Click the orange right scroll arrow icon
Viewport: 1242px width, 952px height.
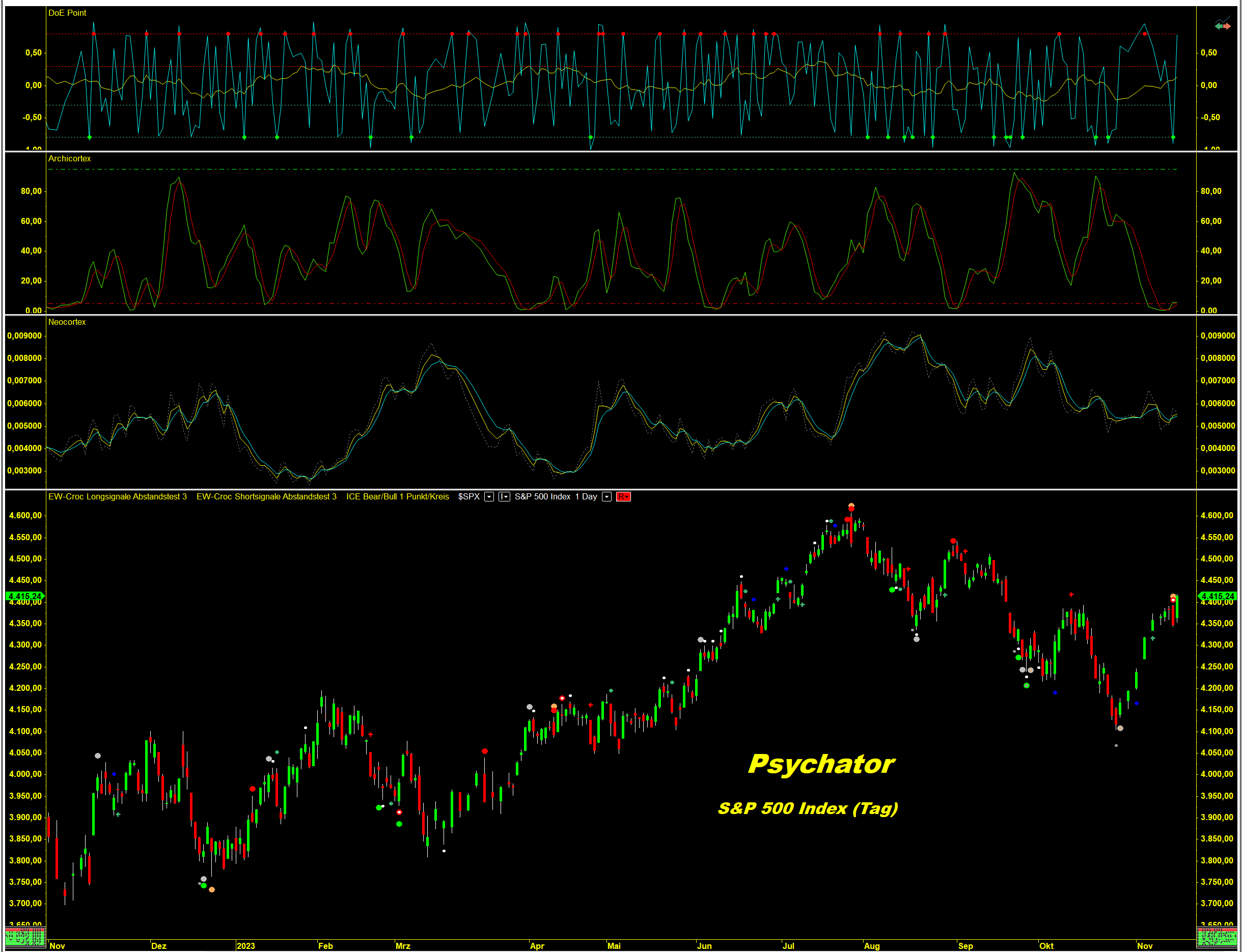point(1227,26)
